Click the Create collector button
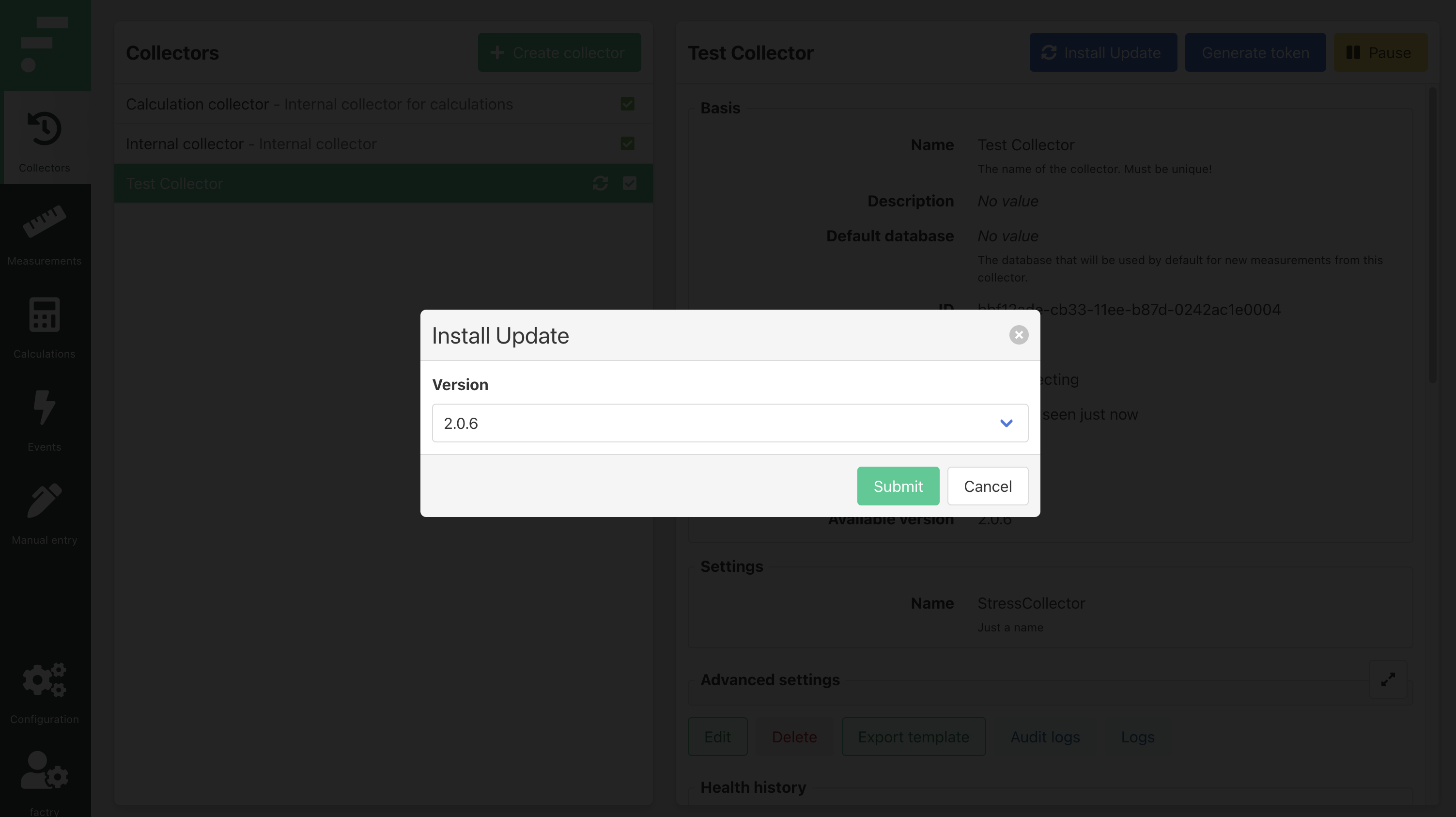This screenshot has width=1456, height=817. (x=559, y=52)
